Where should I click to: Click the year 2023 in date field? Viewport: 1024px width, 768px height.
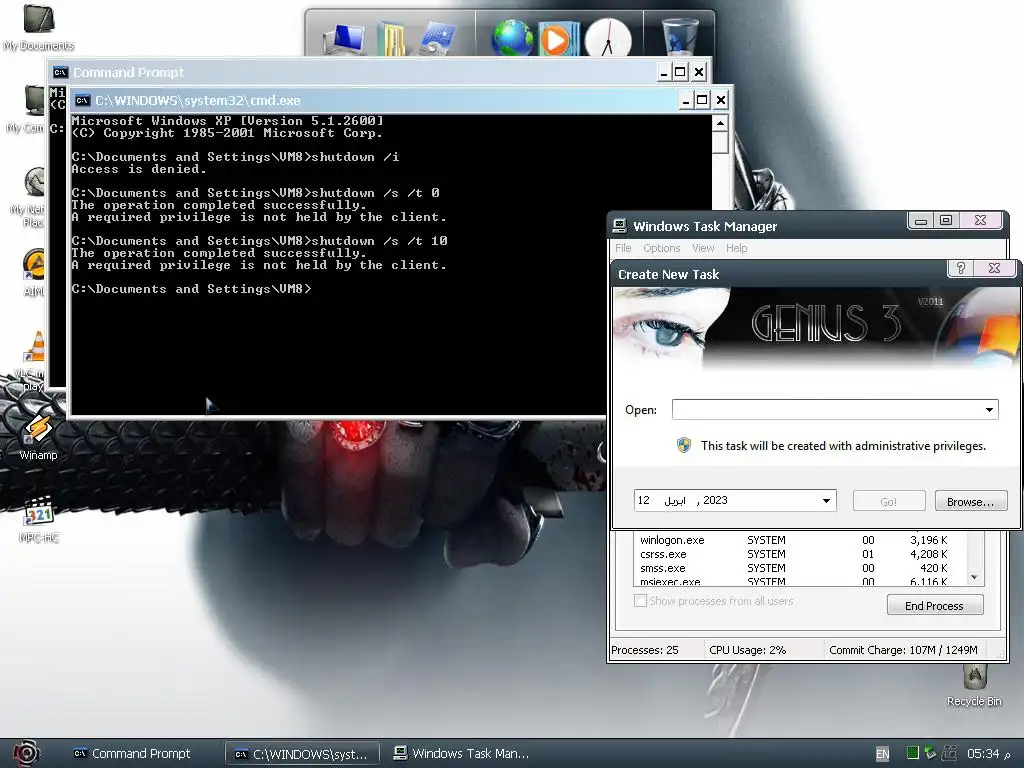pos(715,500)
